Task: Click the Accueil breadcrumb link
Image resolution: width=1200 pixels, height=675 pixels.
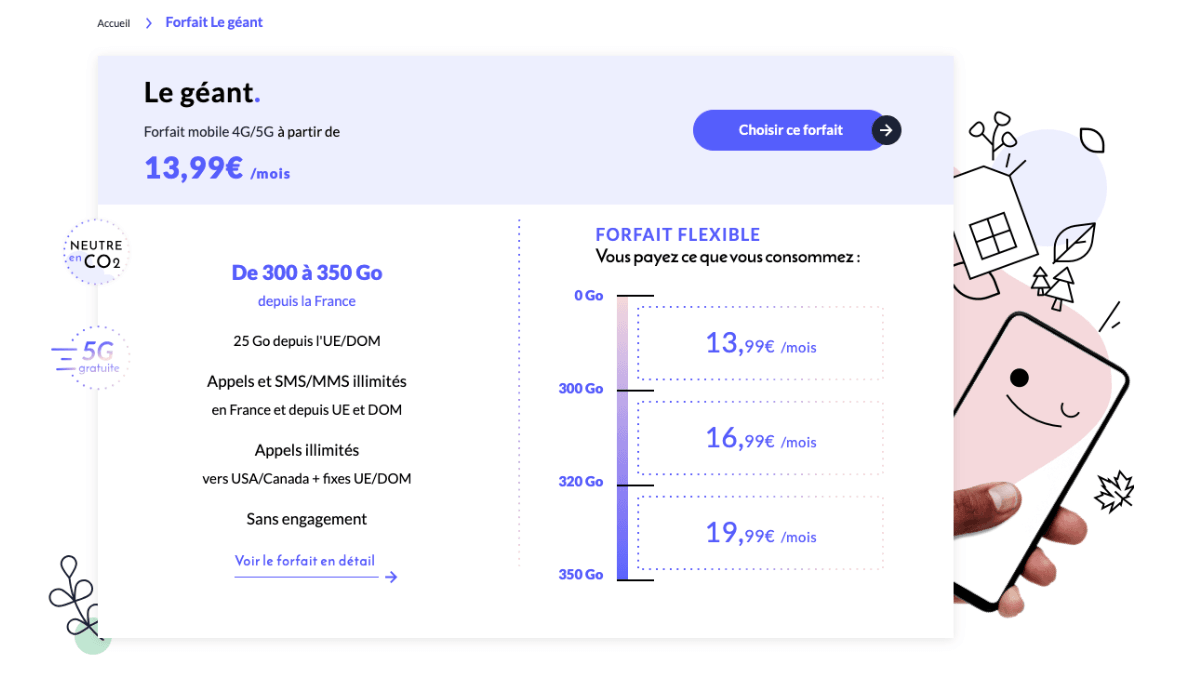Action: [x=113, y=23]
